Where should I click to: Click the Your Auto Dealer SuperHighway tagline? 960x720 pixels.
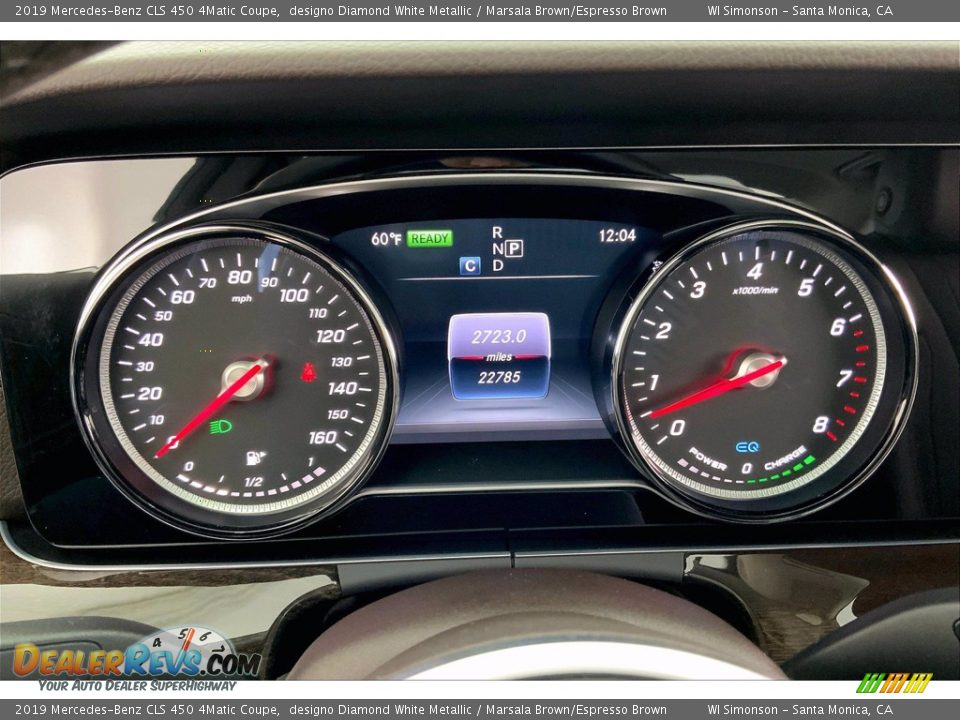click(137, 686)
